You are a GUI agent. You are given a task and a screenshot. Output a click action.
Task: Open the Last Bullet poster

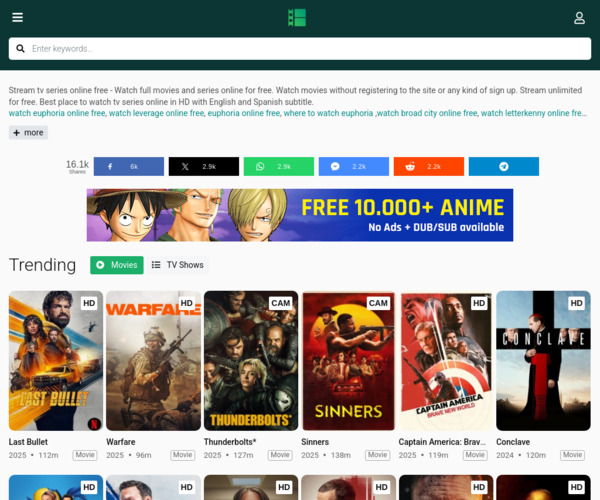(56, 361)
